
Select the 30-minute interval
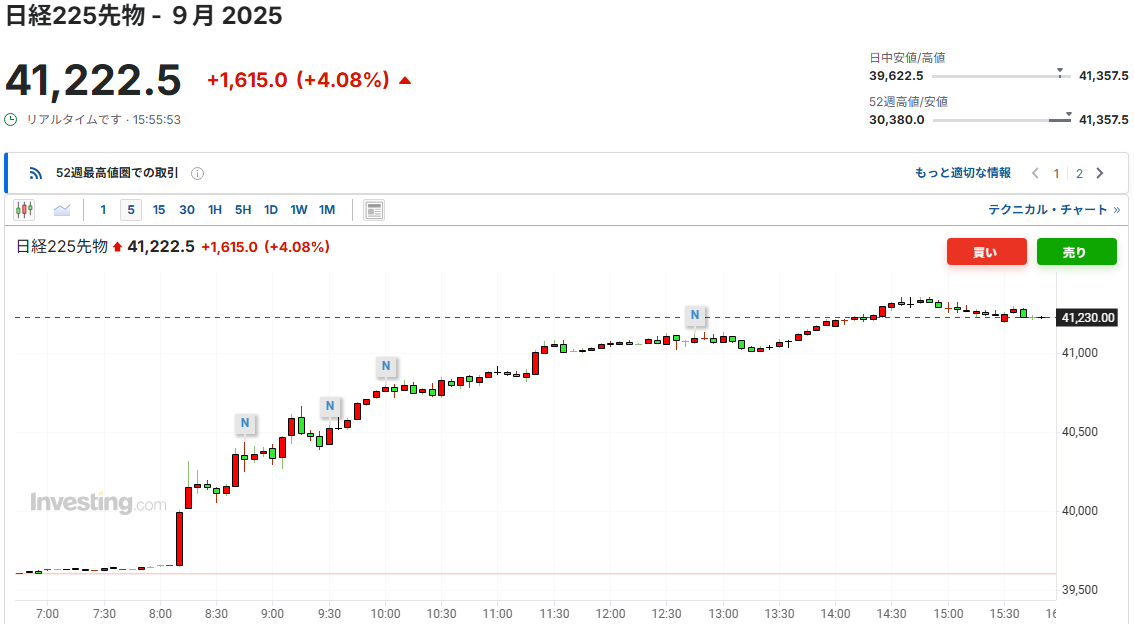(187, 210)
